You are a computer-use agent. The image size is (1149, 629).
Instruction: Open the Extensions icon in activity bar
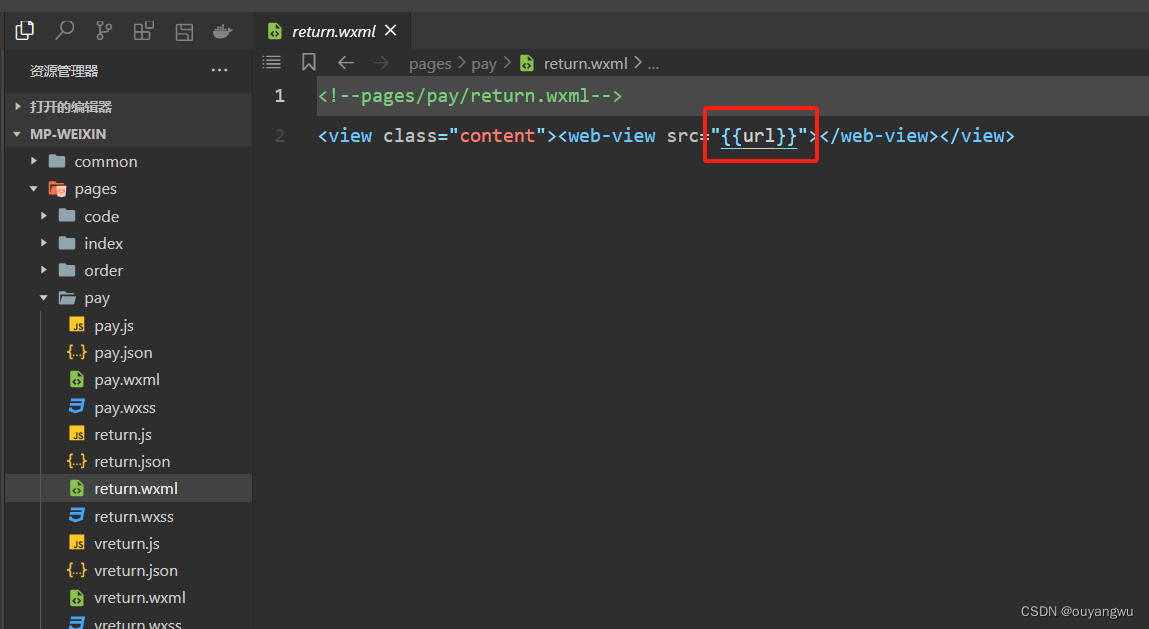(x=144, y=31)
